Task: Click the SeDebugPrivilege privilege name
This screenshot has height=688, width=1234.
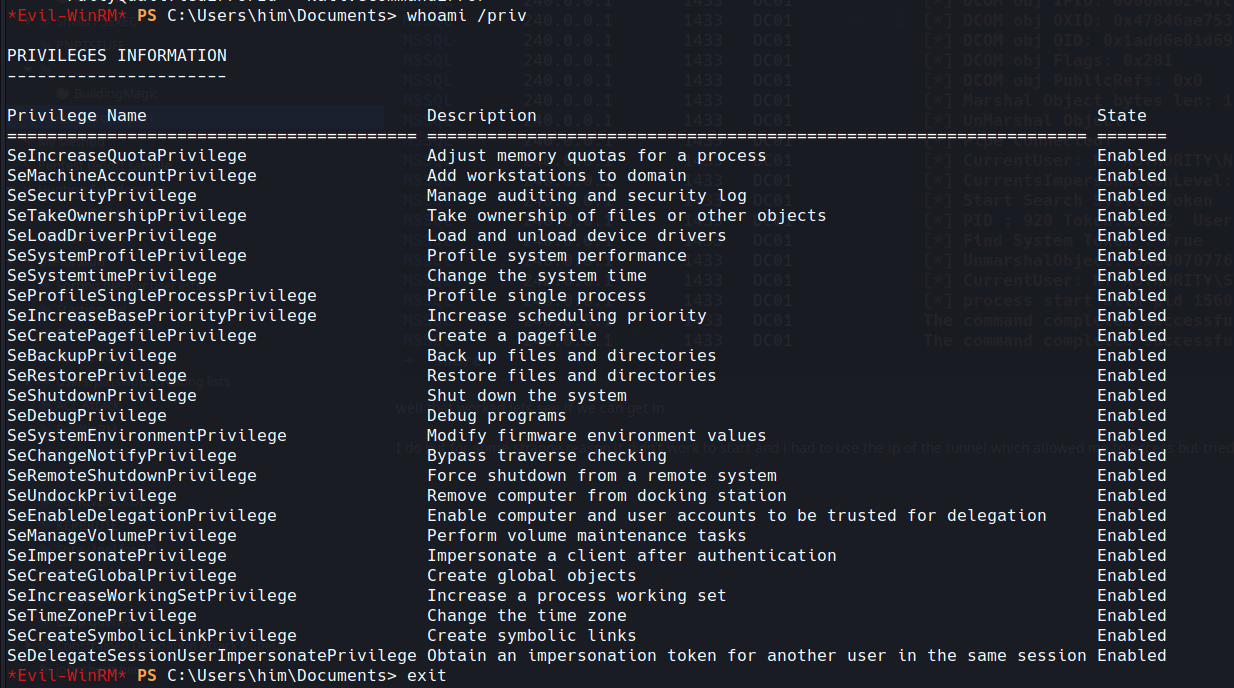Action: (87, 415)
